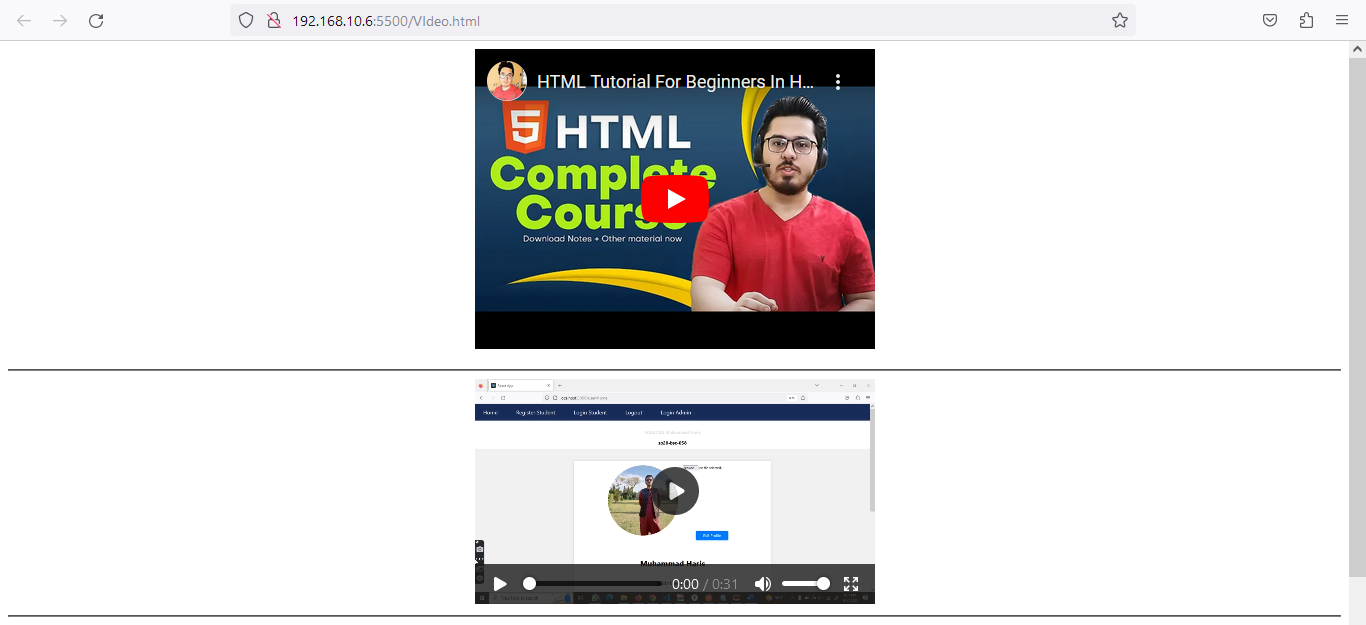Image resolution: width=1366 pixels, height=625 pixels.
Task: Toggle fullscreen on the bottom video
Action: (851, 583)
